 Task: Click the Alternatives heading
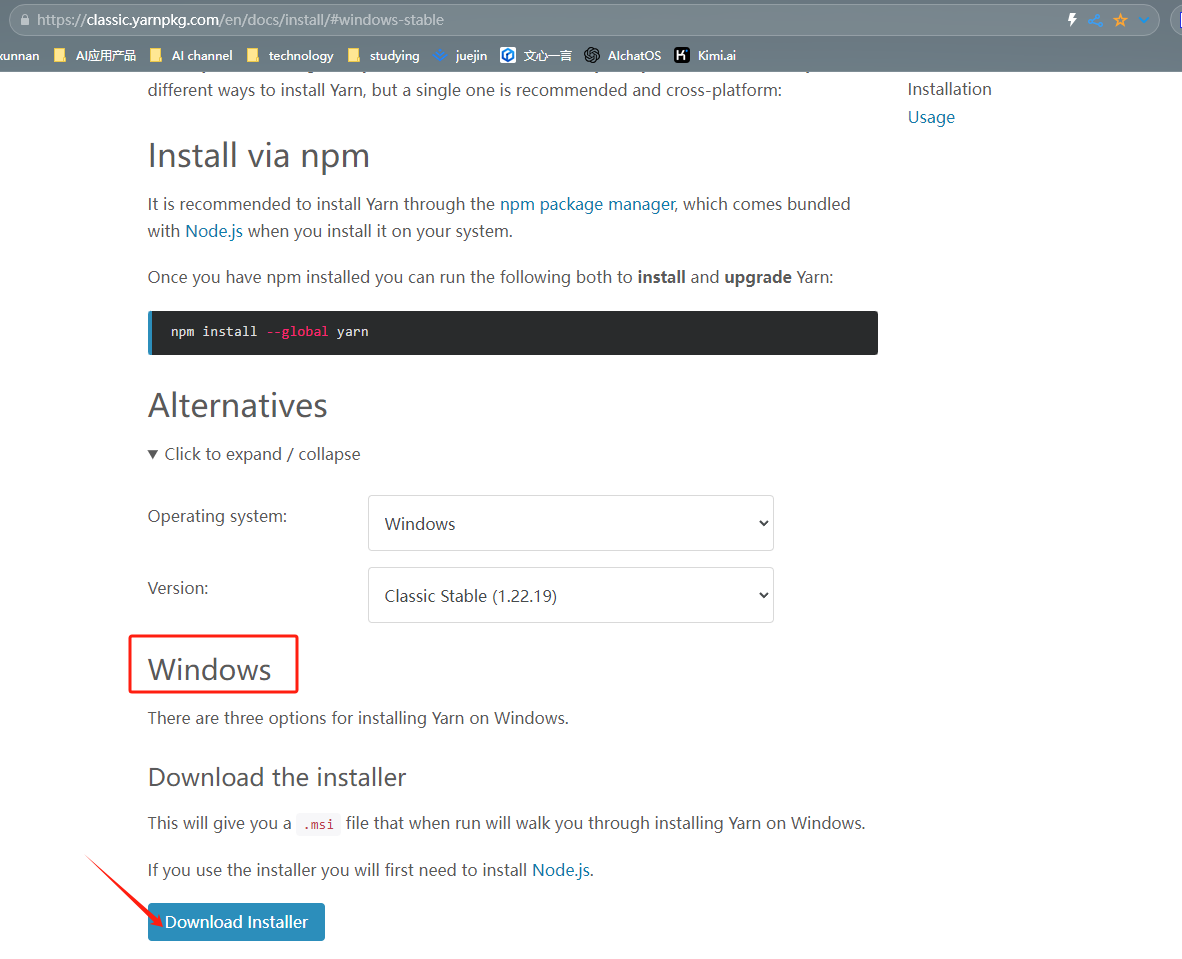[x=237, y=406]
